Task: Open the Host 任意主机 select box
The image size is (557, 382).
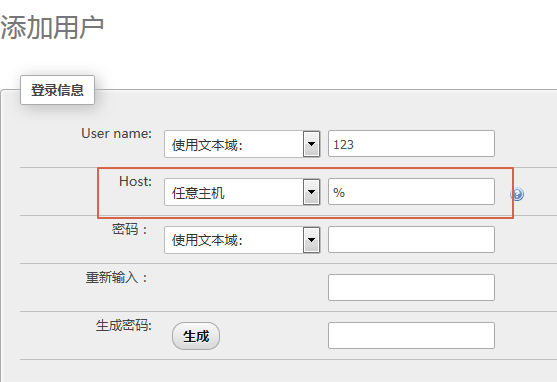Action: coord(242,192)
